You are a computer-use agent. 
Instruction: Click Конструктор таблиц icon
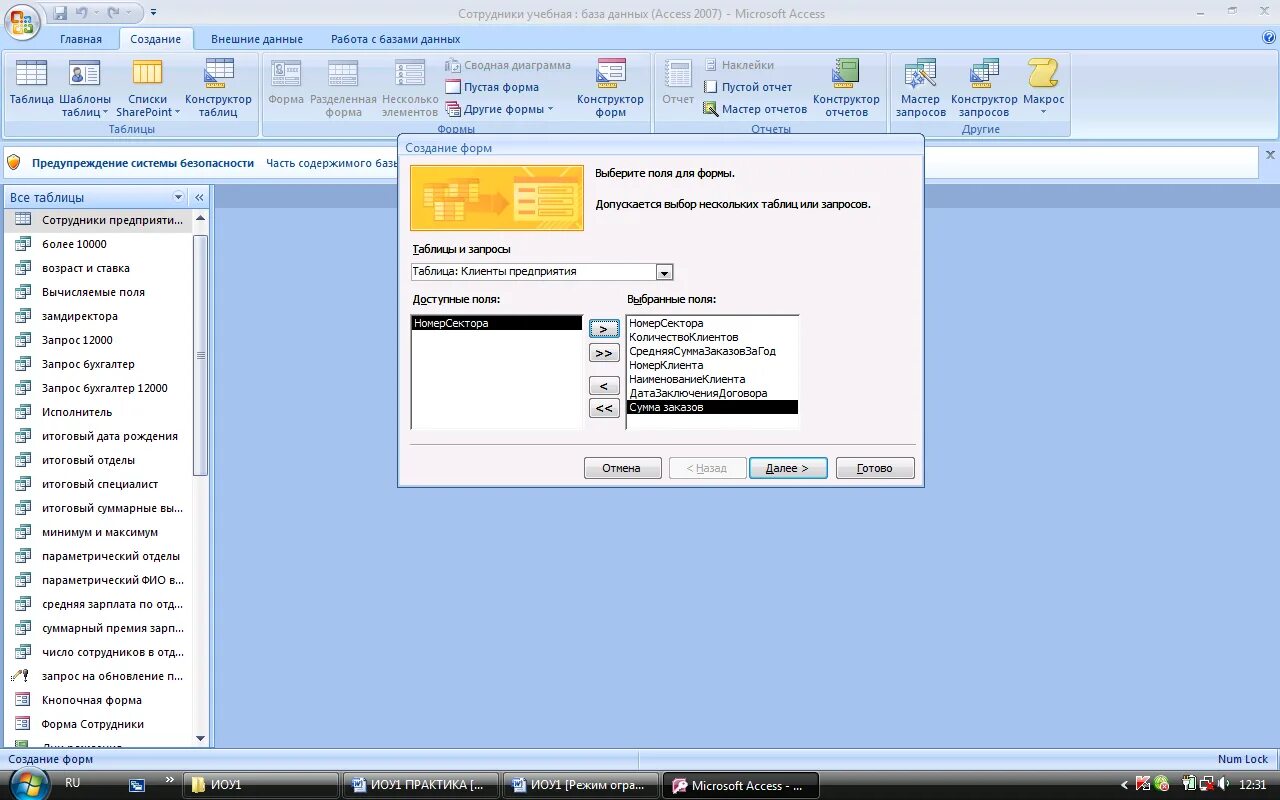coord(218,89)
